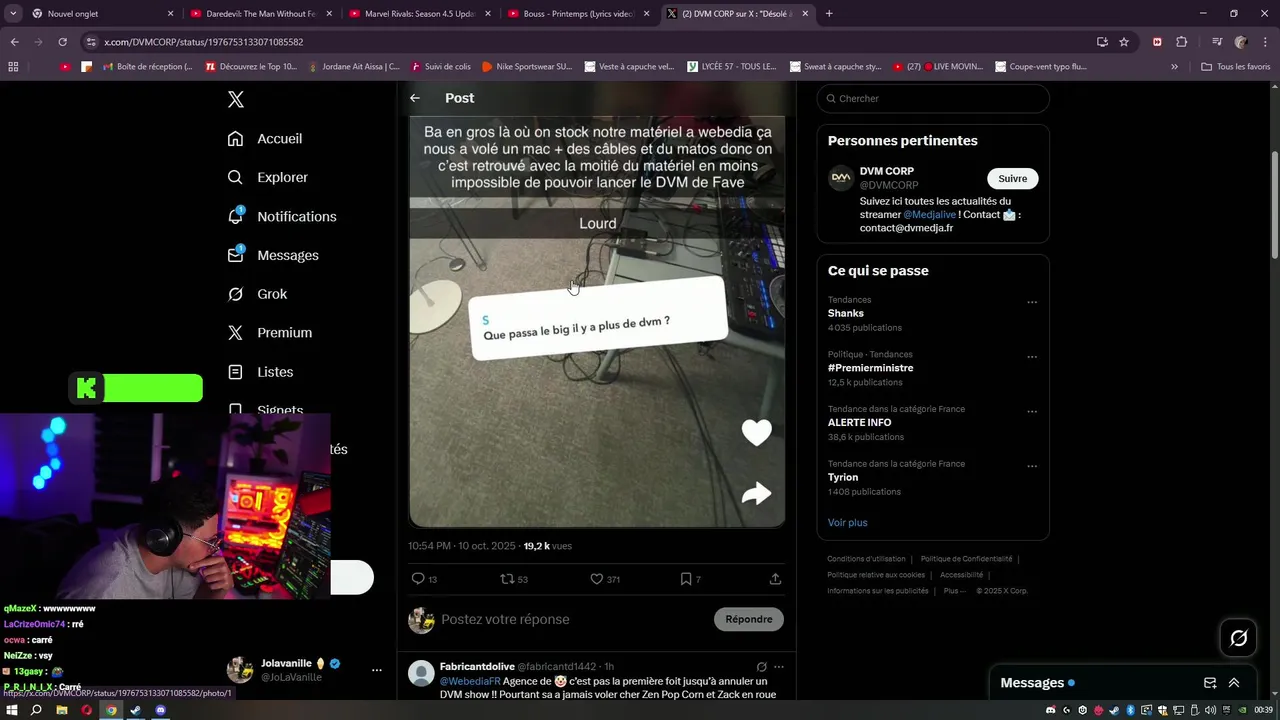Open the Tyrion trending topic
Screen dimensions: 1280x720
coord(843,477)
